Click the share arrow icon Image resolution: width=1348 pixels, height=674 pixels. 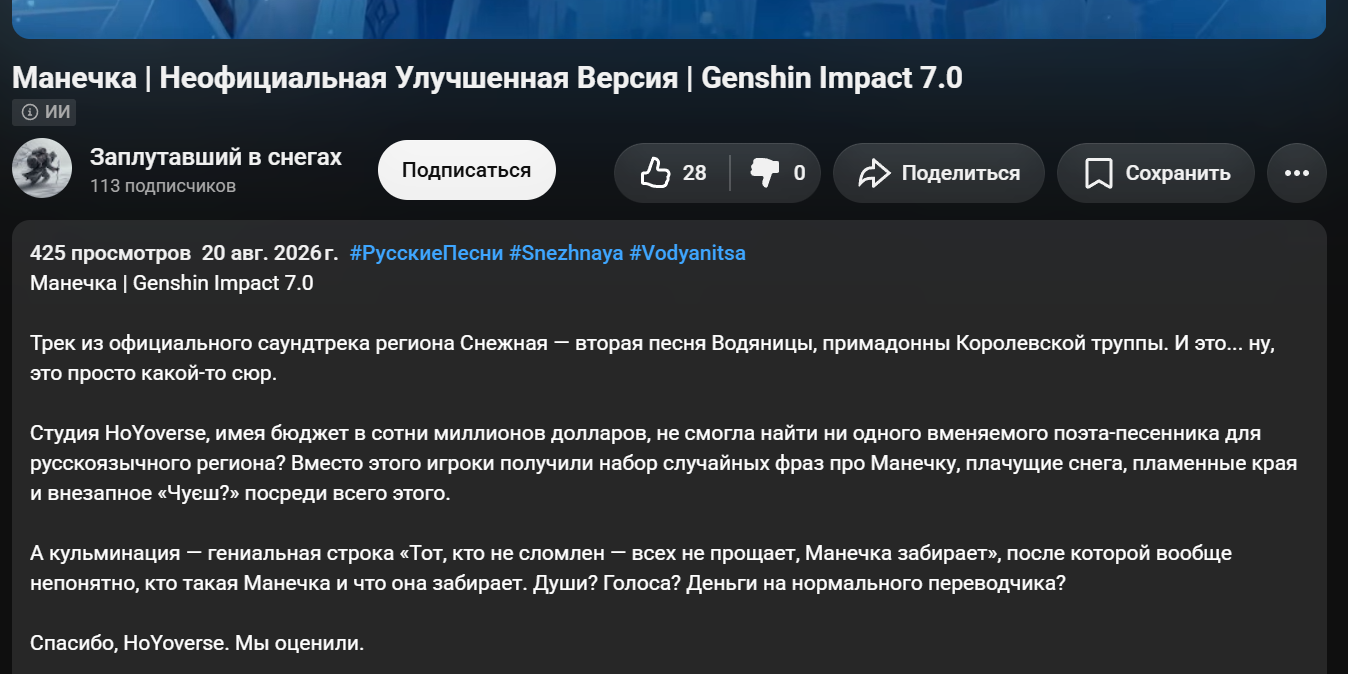(874, 173)
